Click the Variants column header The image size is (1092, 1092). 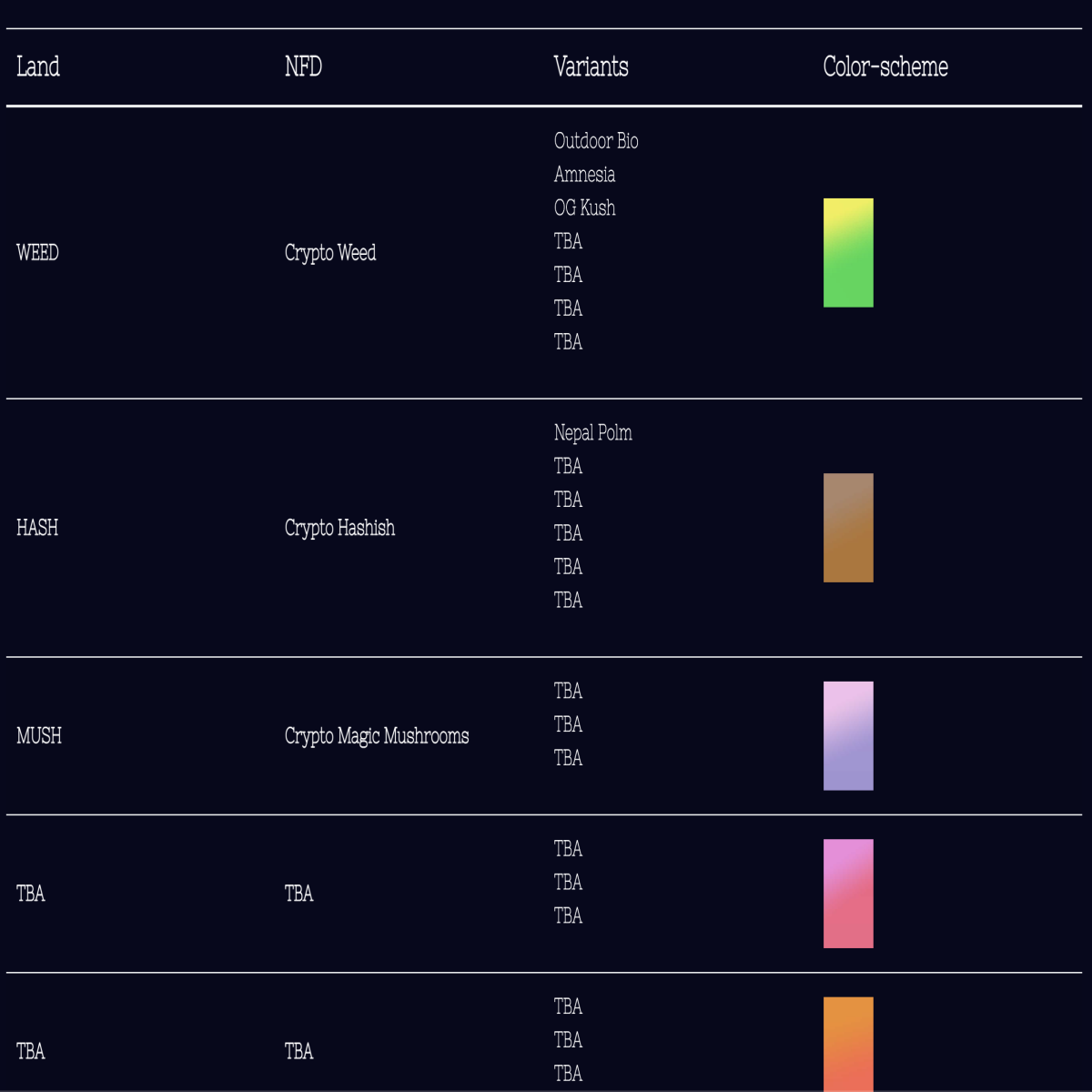click(591, 66)
